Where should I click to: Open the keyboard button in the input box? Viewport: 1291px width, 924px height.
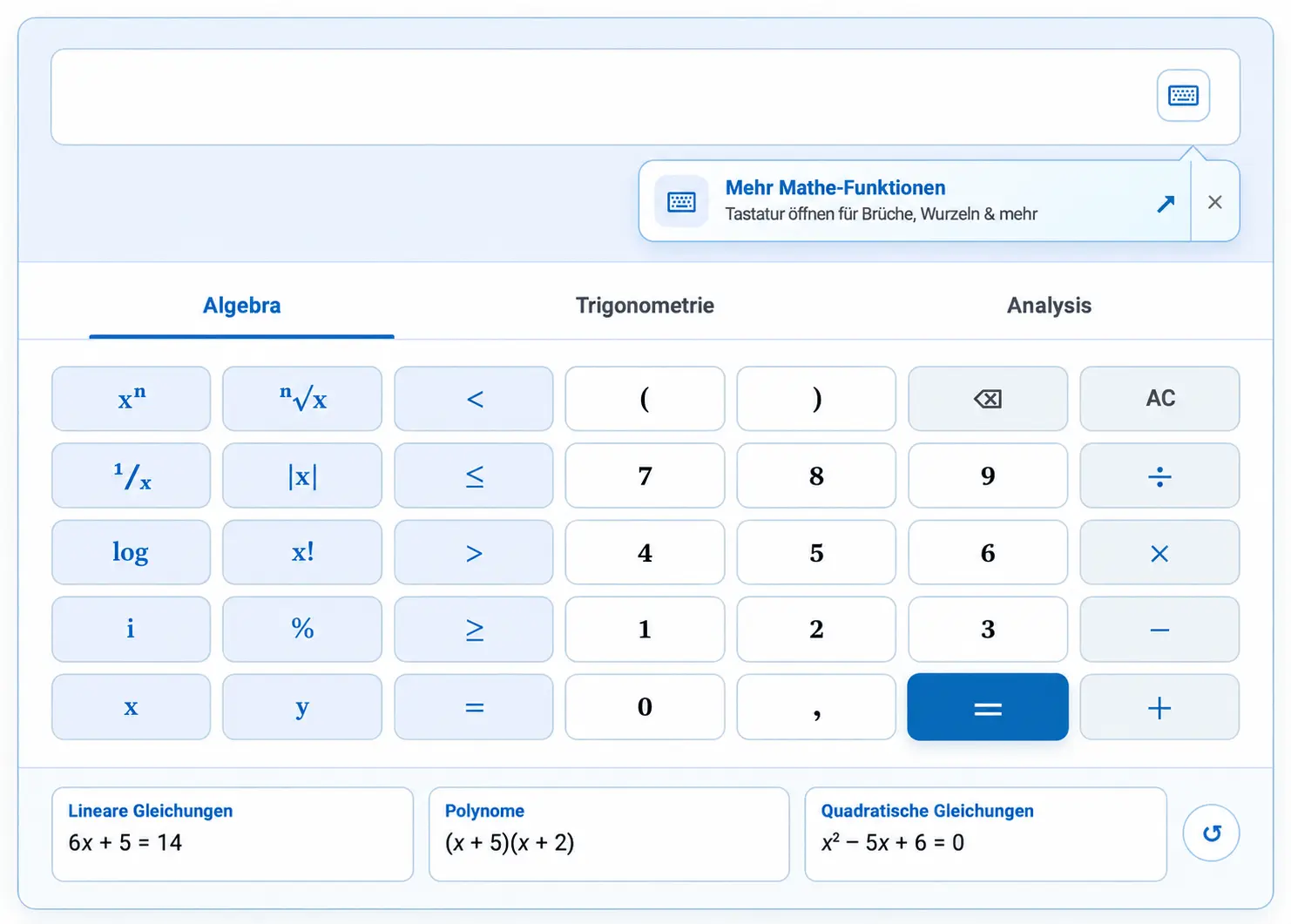pos(1183,95)
